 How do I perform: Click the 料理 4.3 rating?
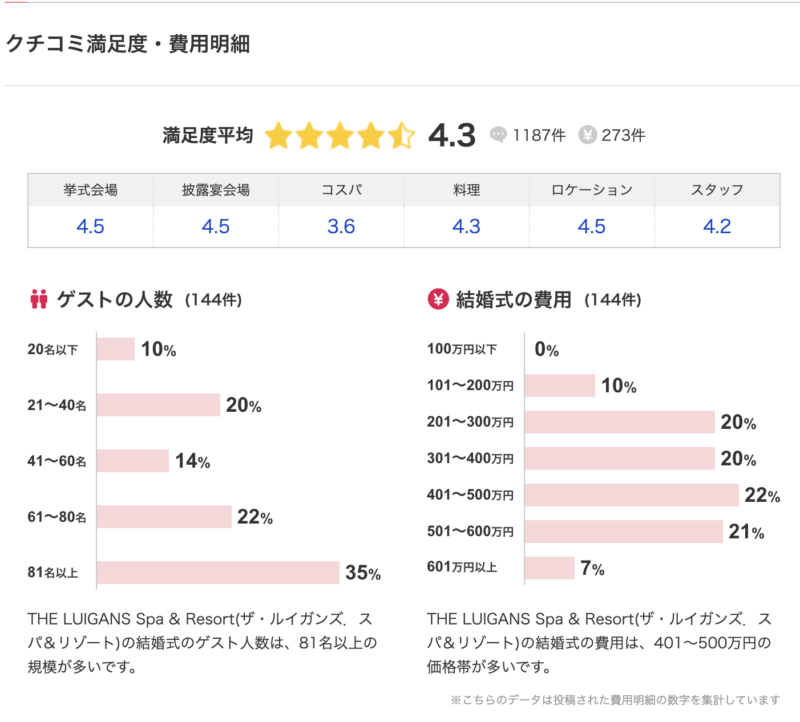click(466, 227)
